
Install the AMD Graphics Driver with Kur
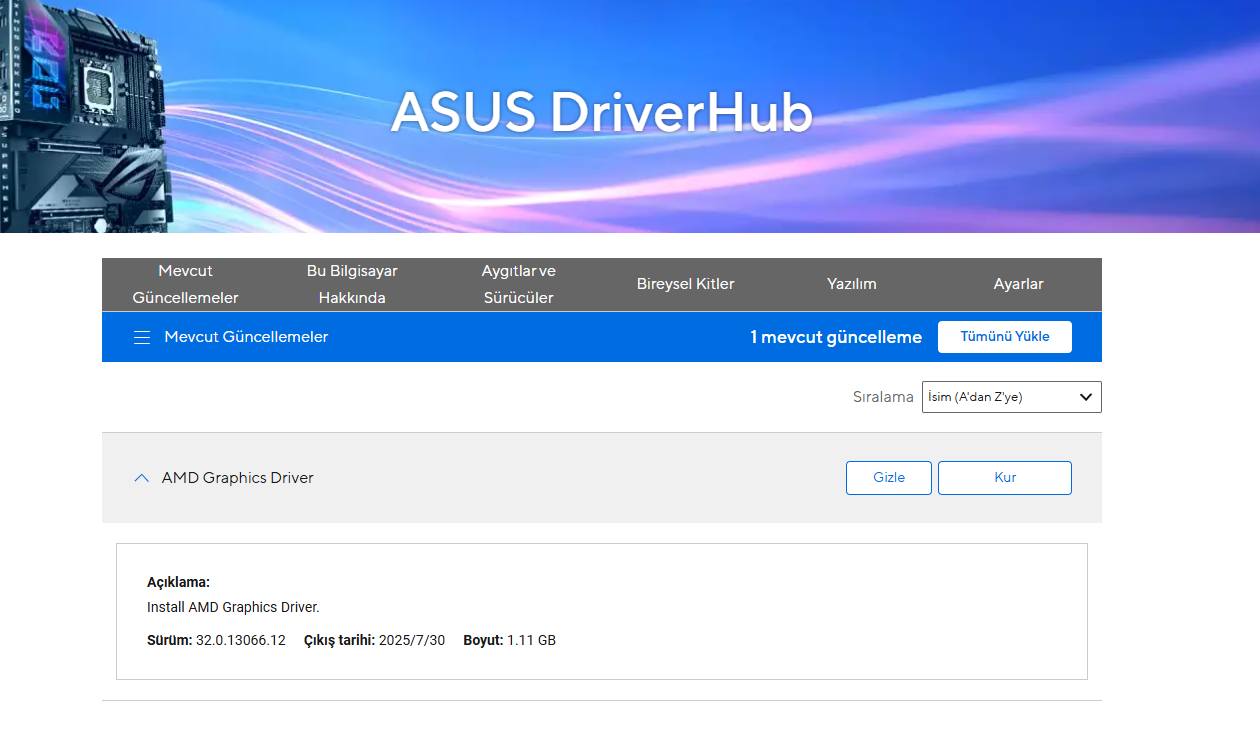[x=1005, y=478]
